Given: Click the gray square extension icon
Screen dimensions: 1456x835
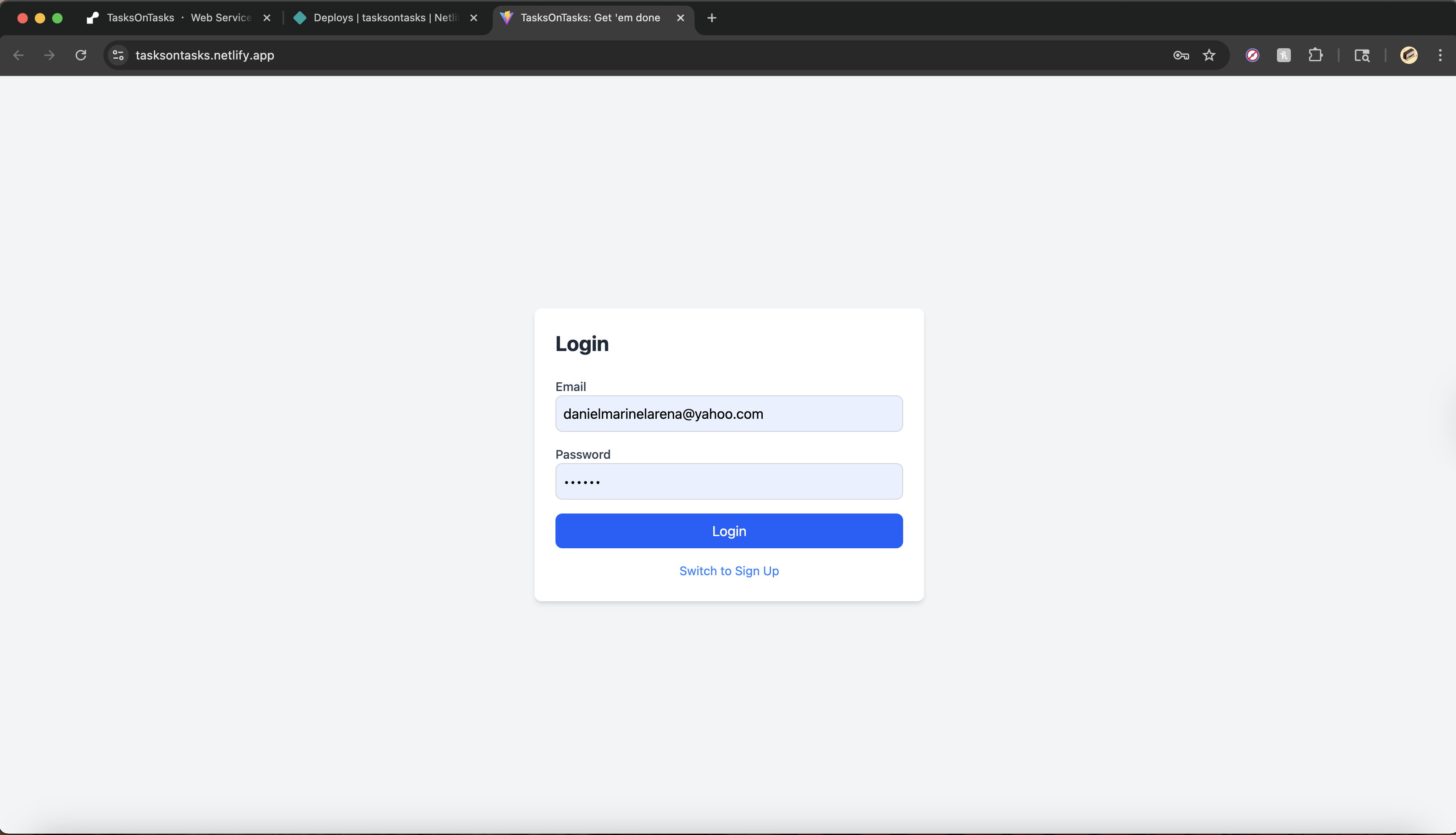Looking at the screenshot, I should click(x=1283, y=55).
